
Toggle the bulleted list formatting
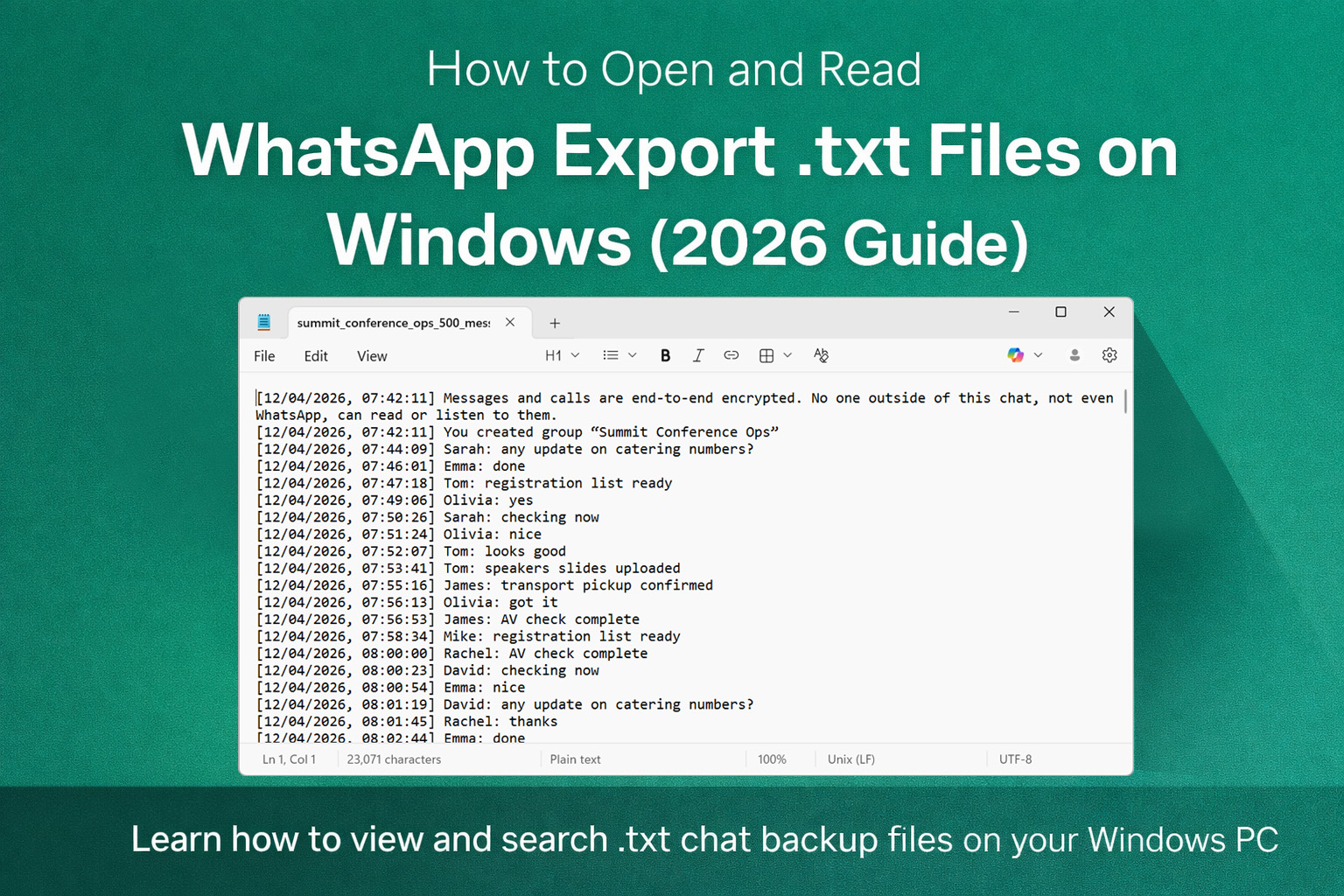pos(611,355)
